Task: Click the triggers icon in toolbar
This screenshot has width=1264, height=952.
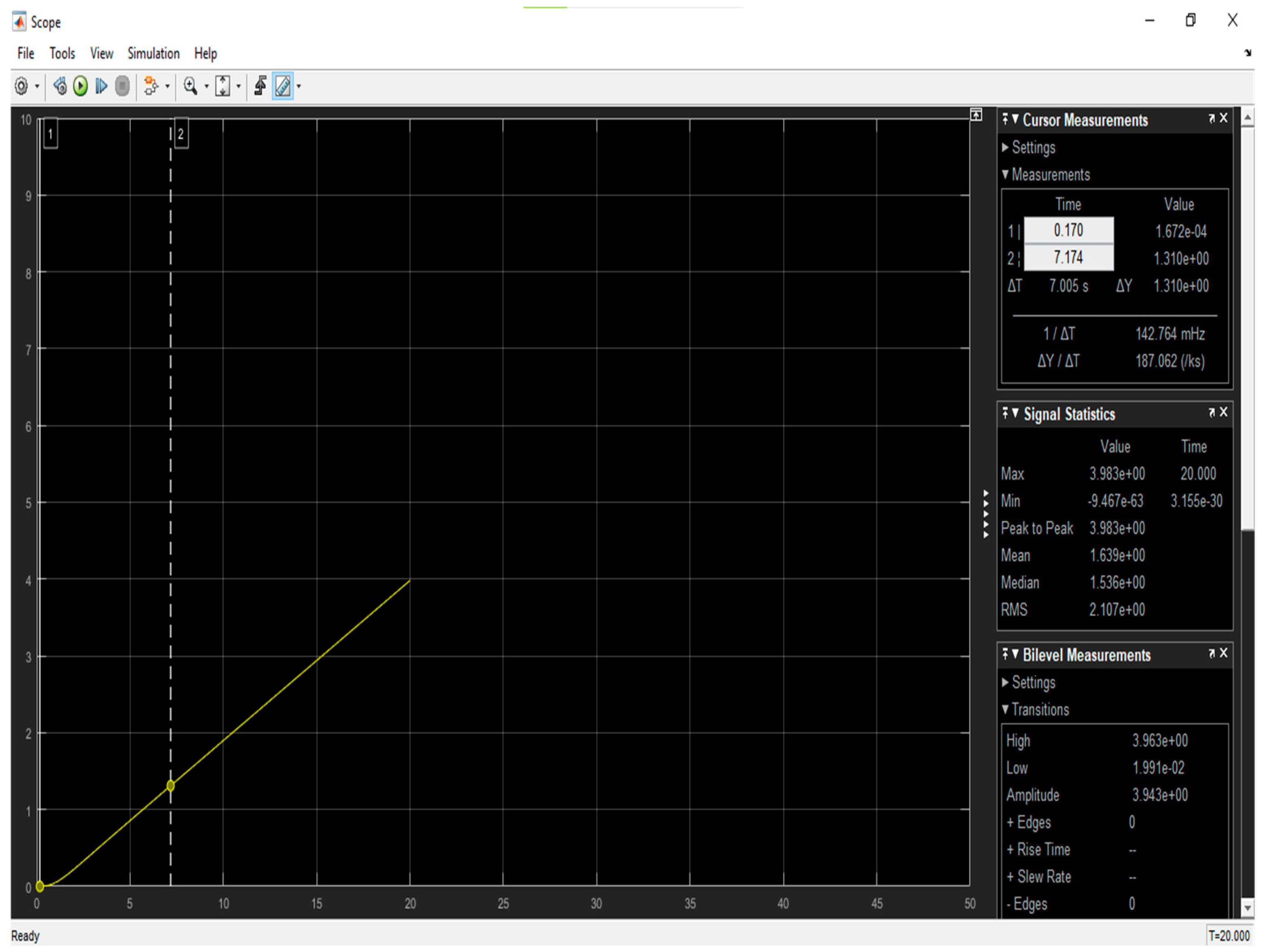Action: (x=260, y=86)
